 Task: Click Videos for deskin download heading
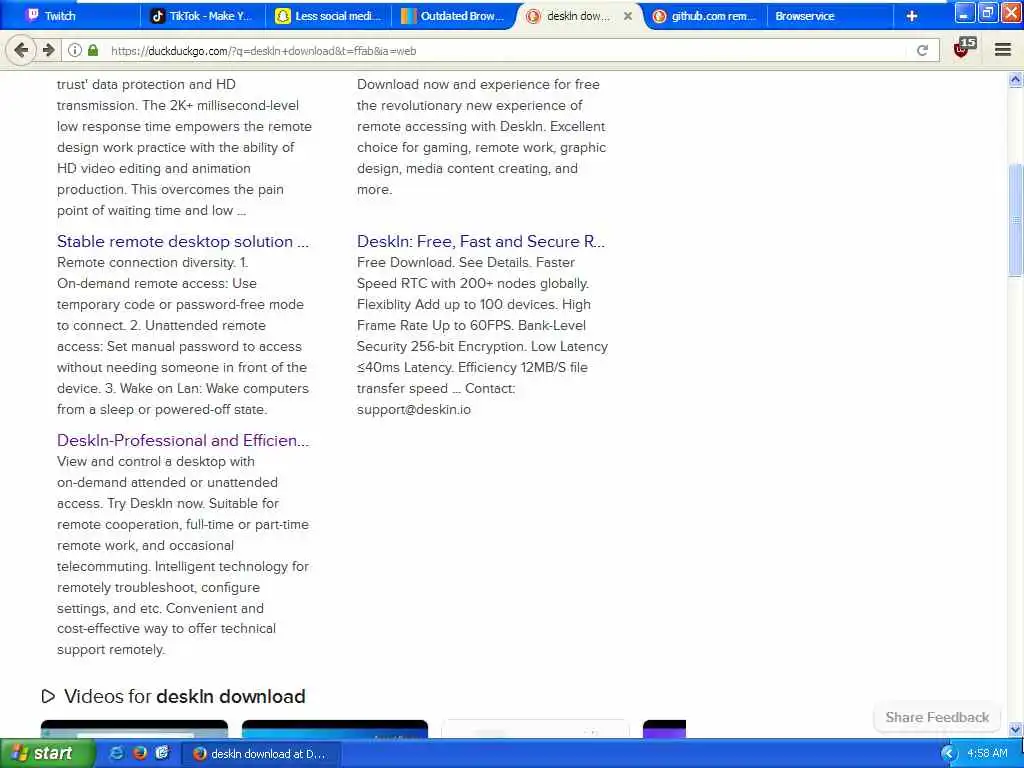184,696
